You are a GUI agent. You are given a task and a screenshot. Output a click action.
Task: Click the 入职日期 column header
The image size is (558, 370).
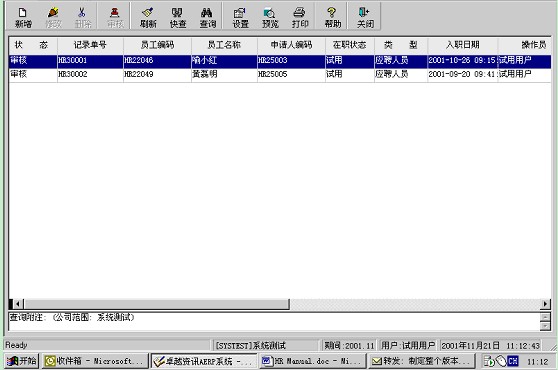pyautogui.click(x=463, y=45)
